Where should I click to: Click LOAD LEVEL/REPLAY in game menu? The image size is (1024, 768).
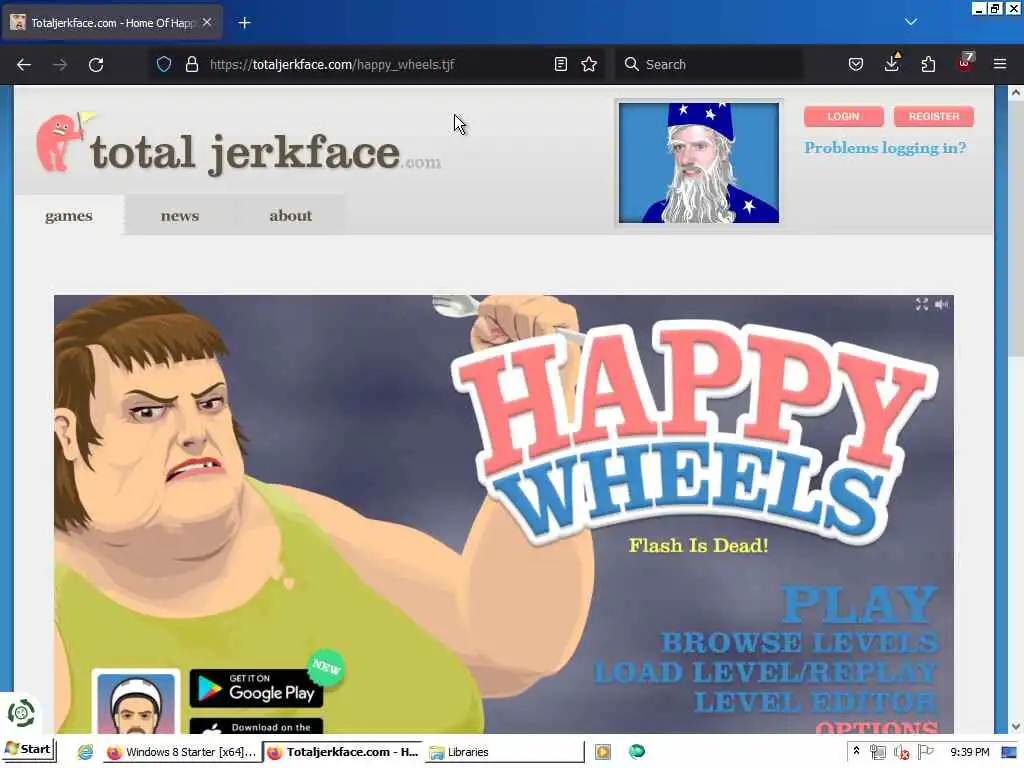[765, 673]
